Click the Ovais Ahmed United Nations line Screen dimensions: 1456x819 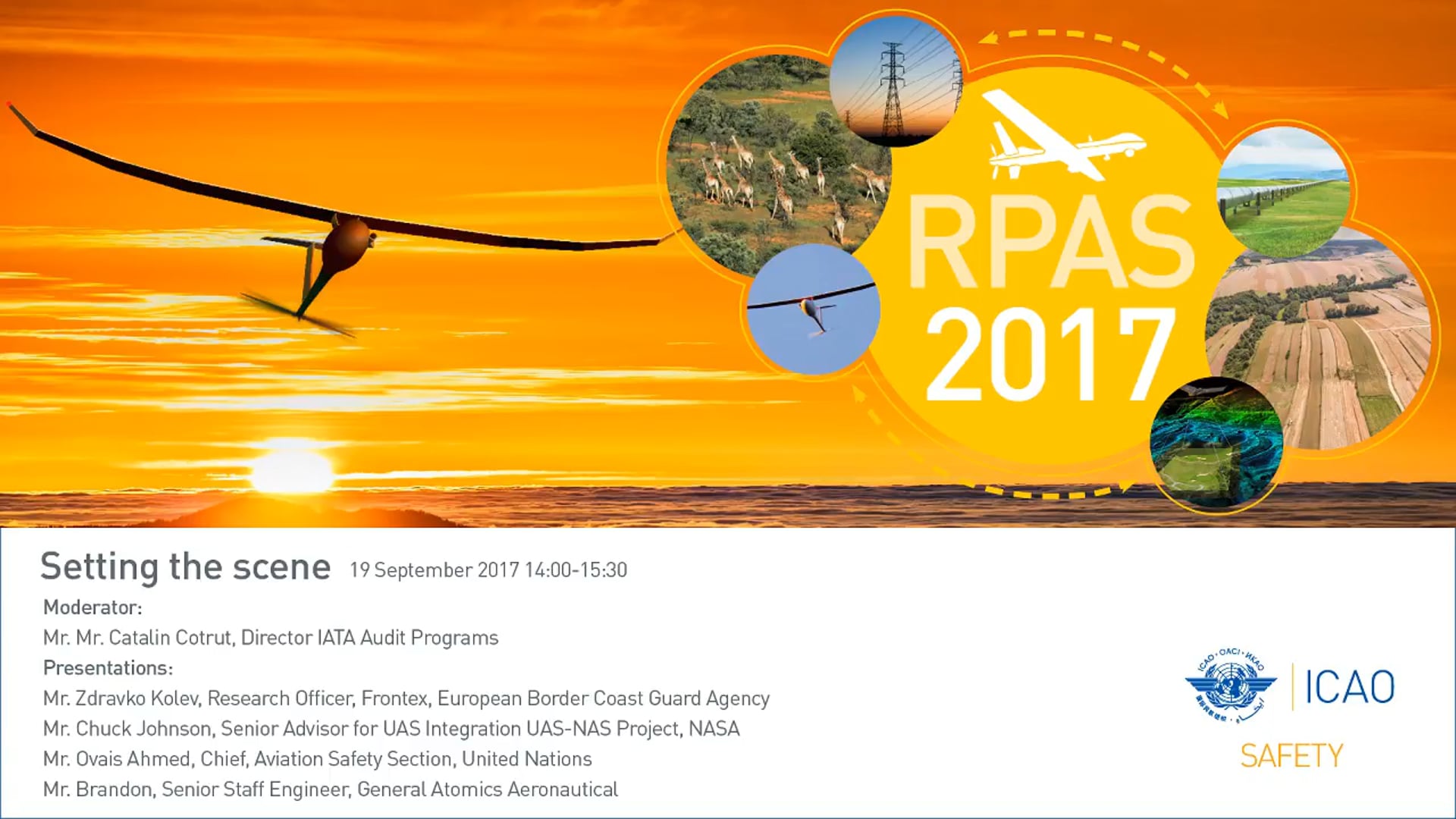[x=317, y=759]
